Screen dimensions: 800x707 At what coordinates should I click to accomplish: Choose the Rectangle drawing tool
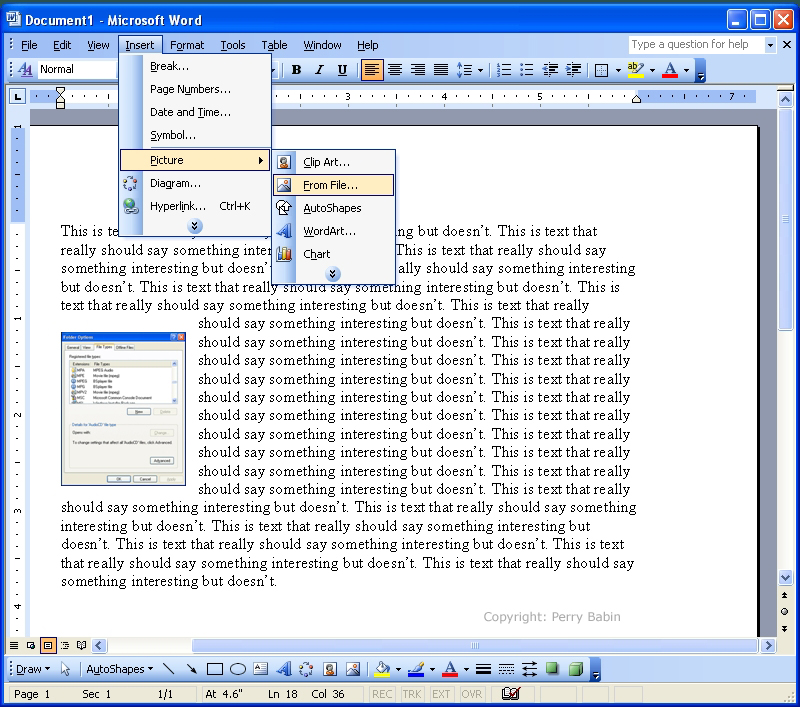click(215, 669)
